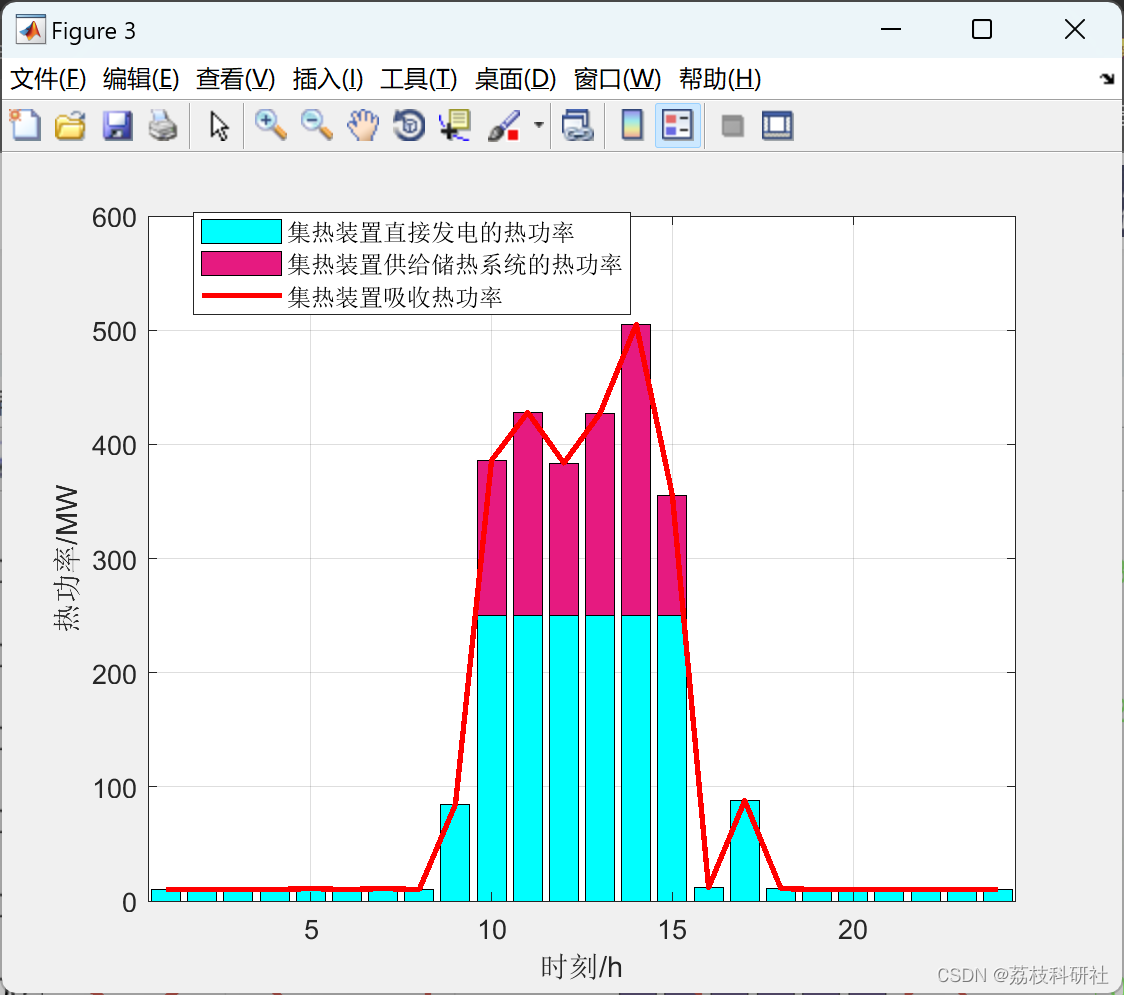This screenshot has width=1124, height=995.
Task: Click Show Plot Tools and Dock Figure
Action: (777, 125)
